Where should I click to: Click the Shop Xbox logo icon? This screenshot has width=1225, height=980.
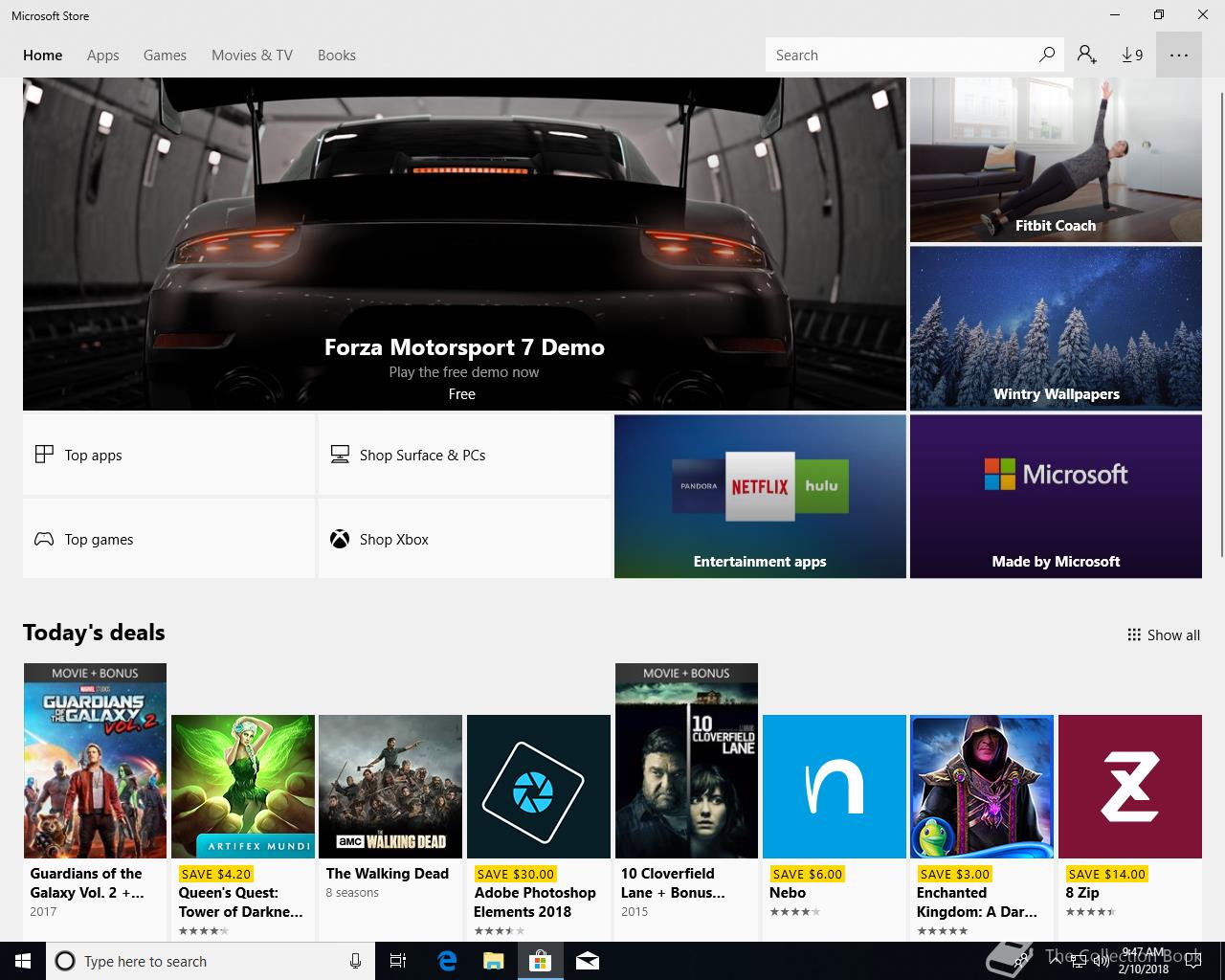(x=340, y=539)
